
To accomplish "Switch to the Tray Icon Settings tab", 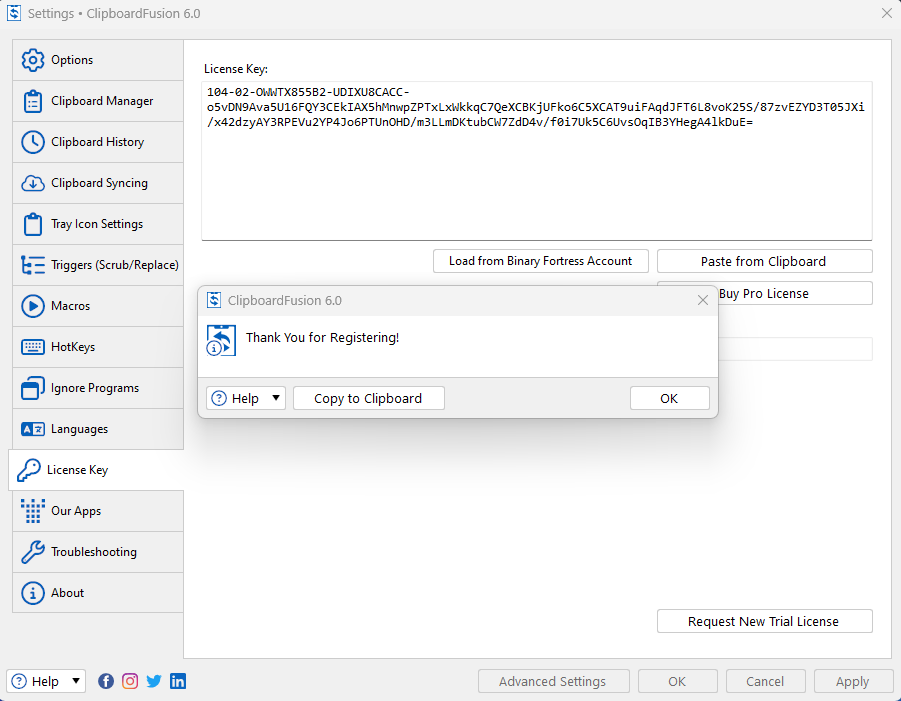I will click(98, 224).
